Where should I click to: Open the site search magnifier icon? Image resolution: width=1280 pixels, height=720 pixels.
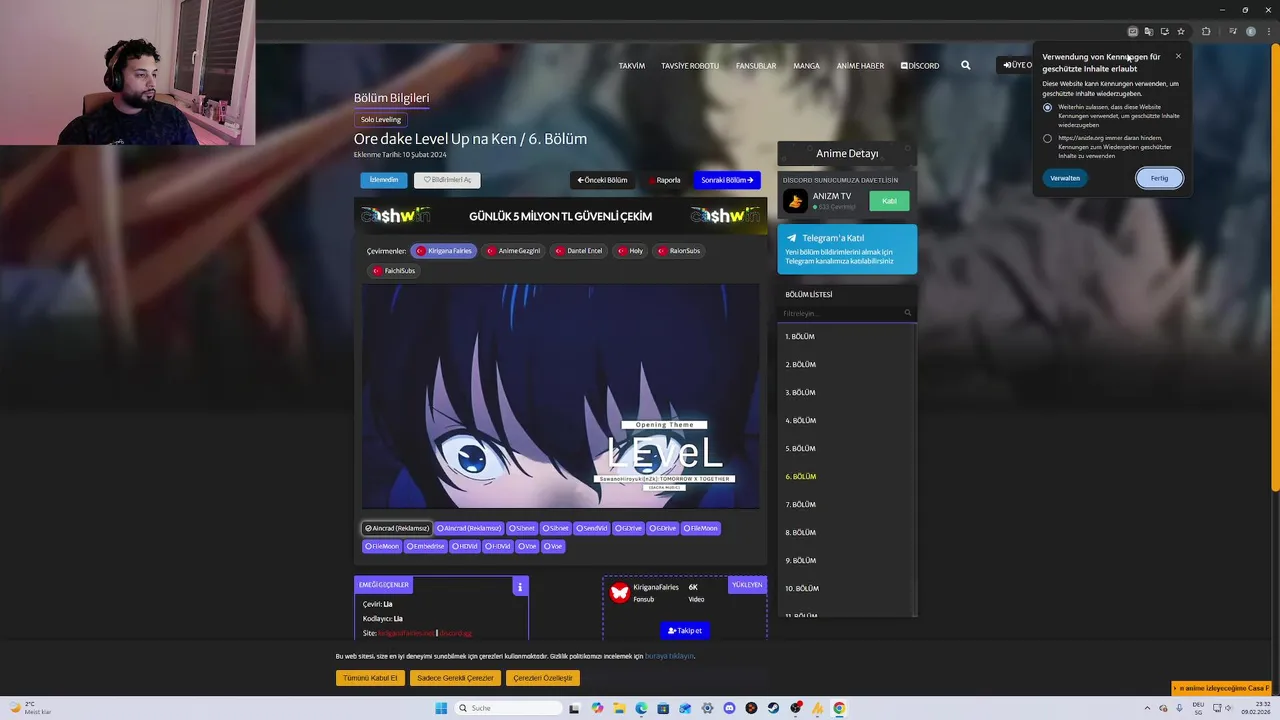click(965, 65)
